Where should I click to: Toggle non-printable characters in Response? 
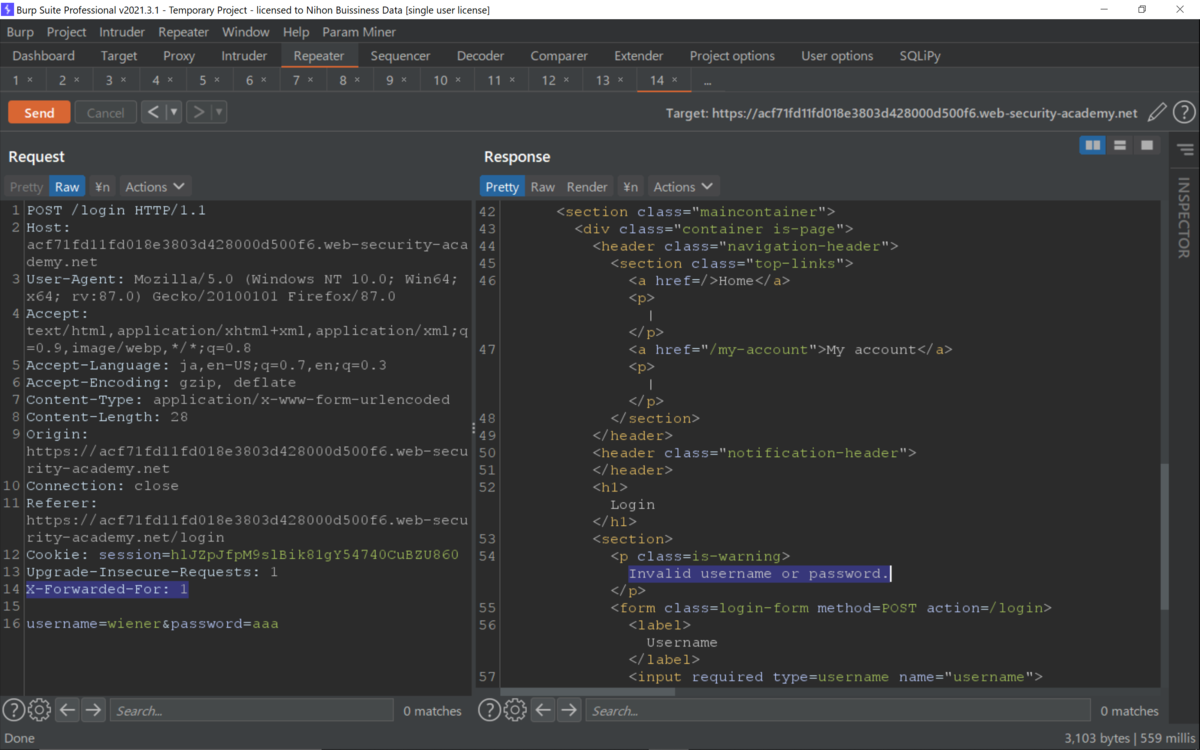coord(630,187)
